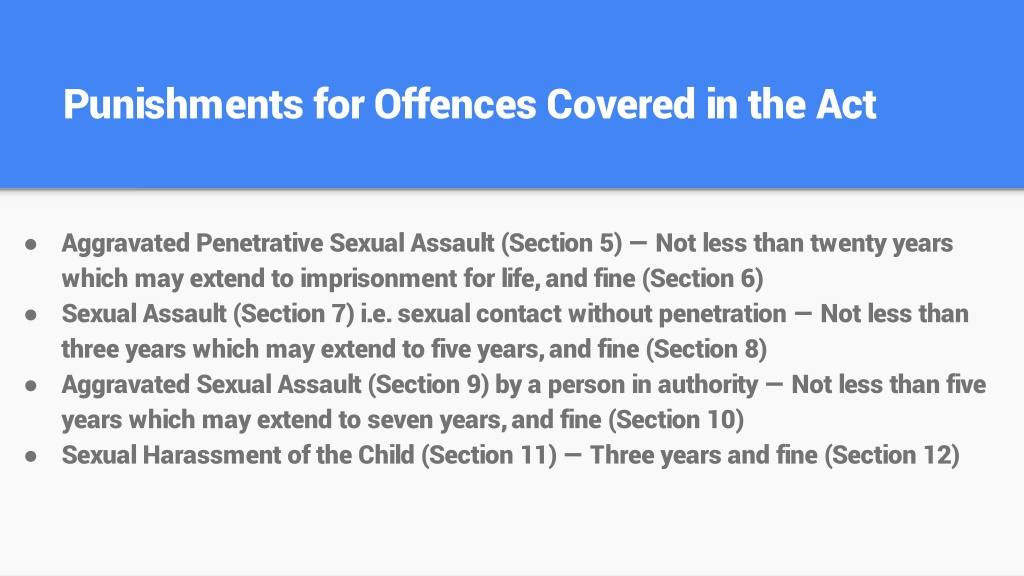Click 'Sexual Harassment of the Child' text
This screenshot has height=576, width=1024.
pos(238,455)
